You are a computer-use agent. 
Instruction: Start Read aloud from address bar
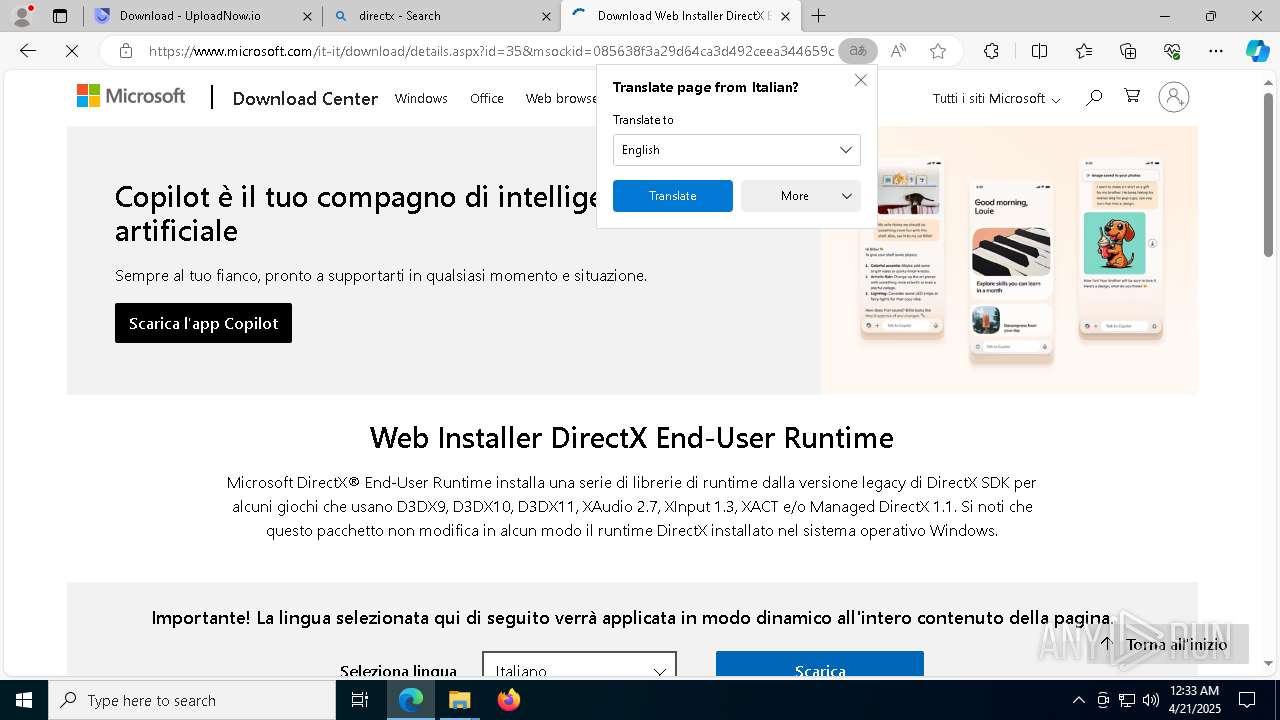click(x=898, y=51)
